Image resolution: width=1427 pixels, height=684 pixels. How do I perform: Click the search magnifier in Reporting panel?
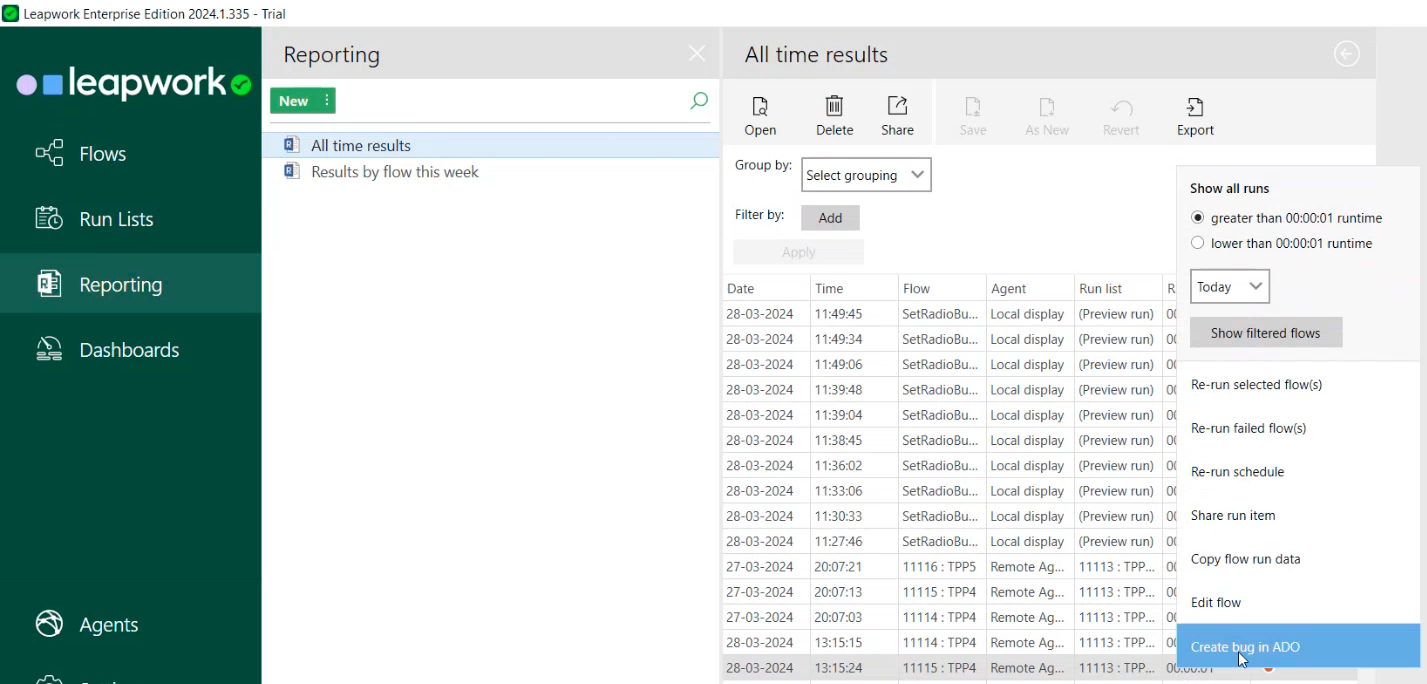click(x=699, y=101)
